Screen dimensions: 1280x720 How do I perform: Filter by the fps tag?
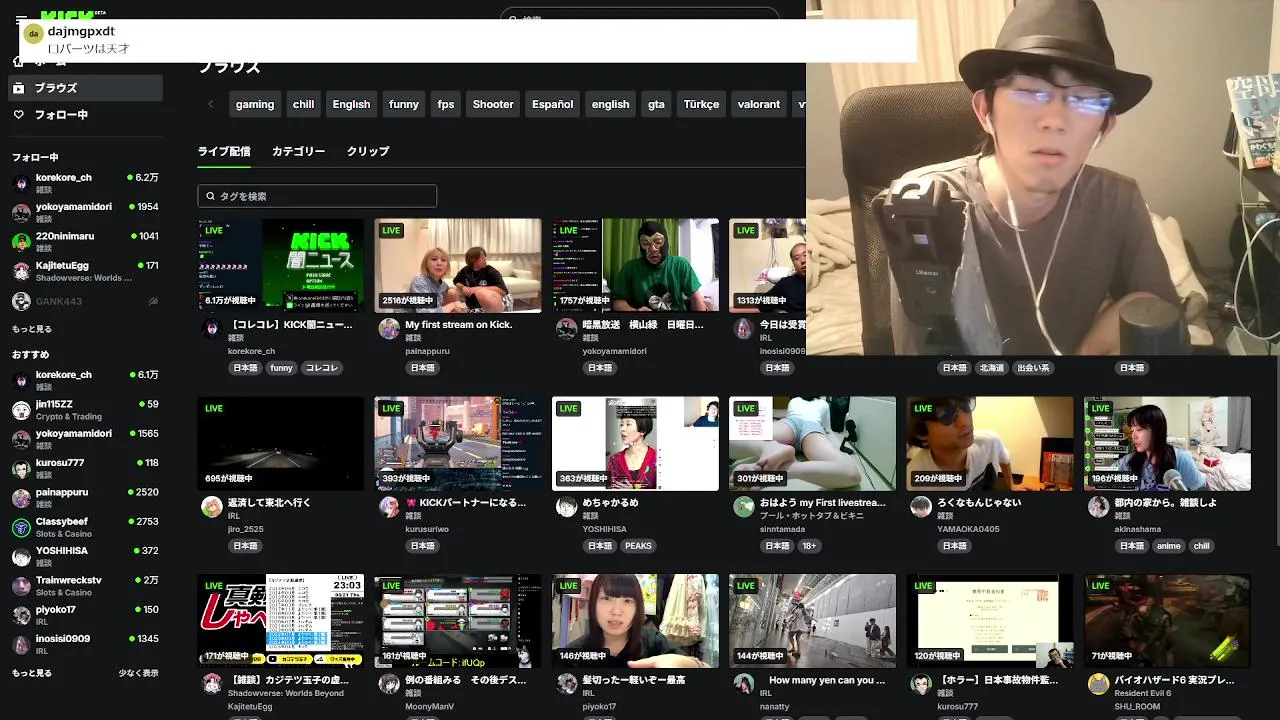[445, 104]
